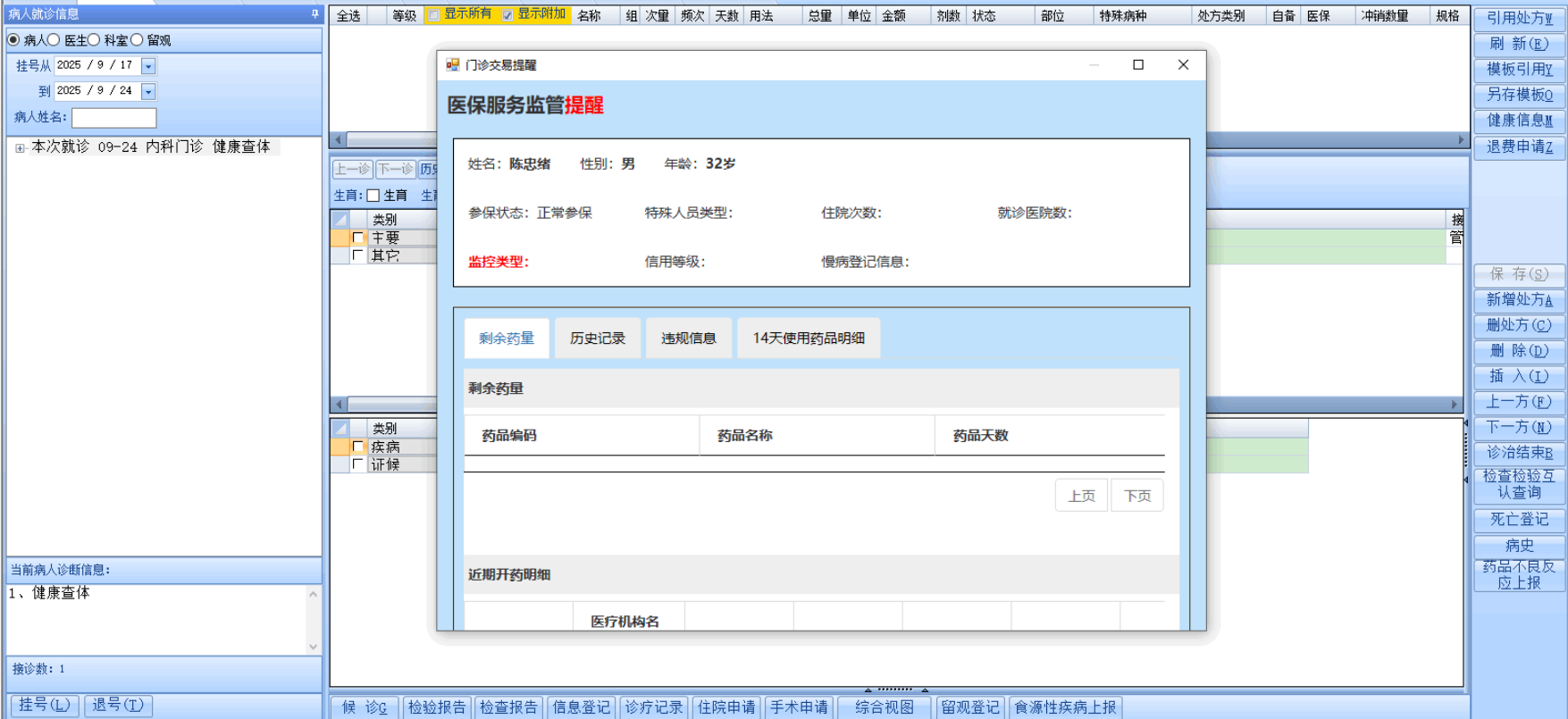This screenshot has height=719, width=1568.
Task: Click the 门诊交易提醒 dialog title icon
Action: coord(453,65)
